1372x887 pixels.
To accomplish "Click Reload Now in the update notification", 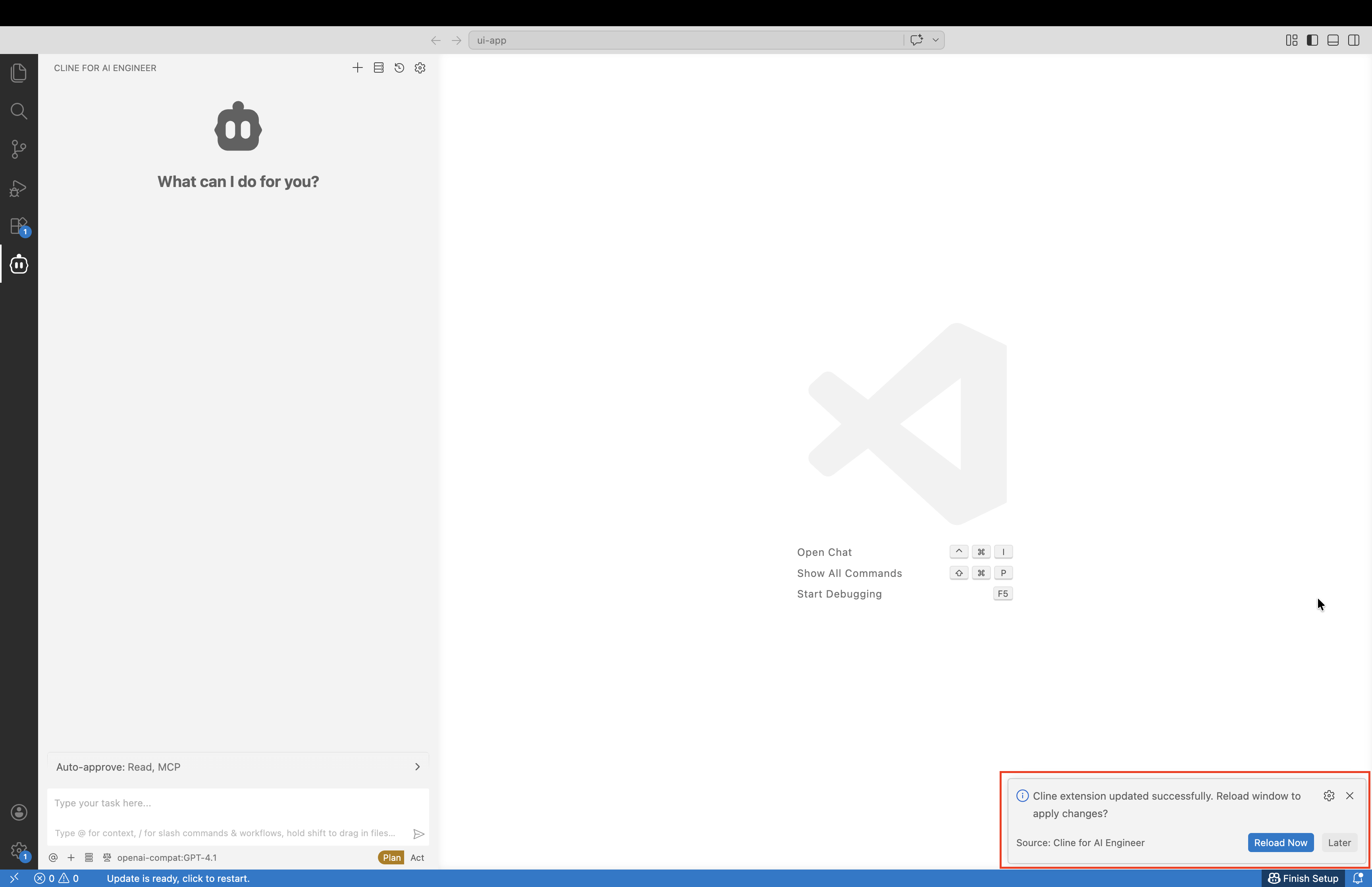I will click(1280, 842).
